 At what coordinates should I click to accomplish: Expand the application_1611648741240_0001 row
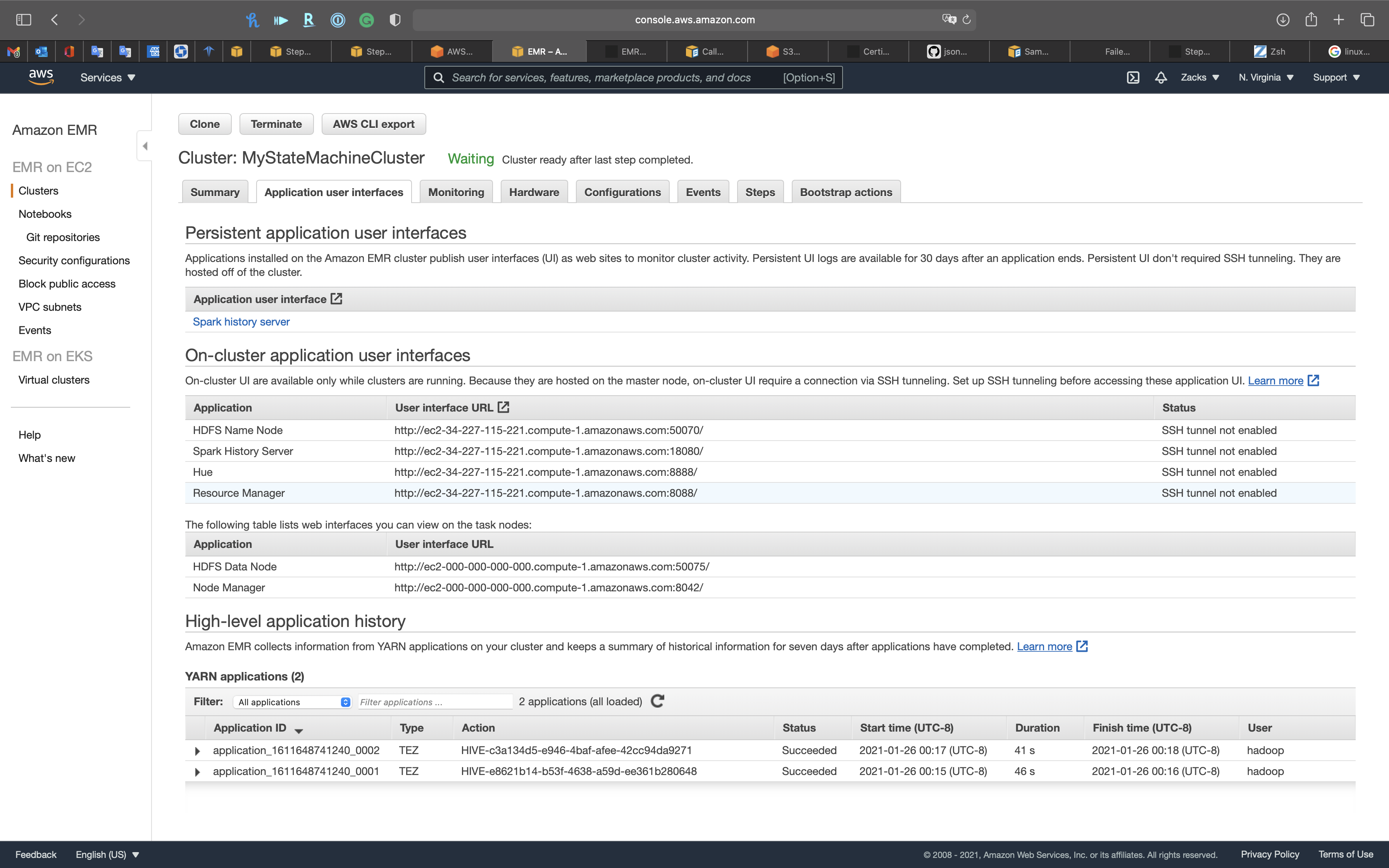[197, 772]
